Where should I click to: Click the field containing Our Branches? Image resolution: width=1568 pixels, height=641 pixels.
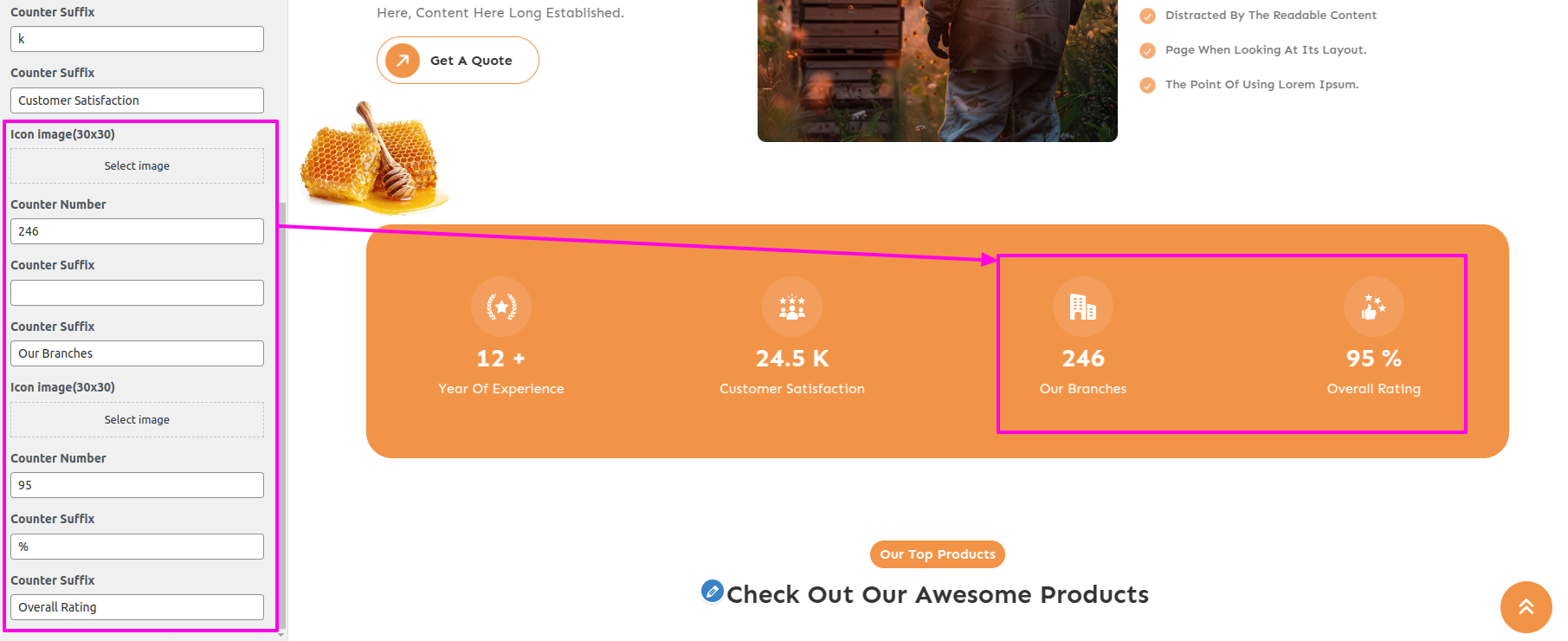tap(137, 353)
